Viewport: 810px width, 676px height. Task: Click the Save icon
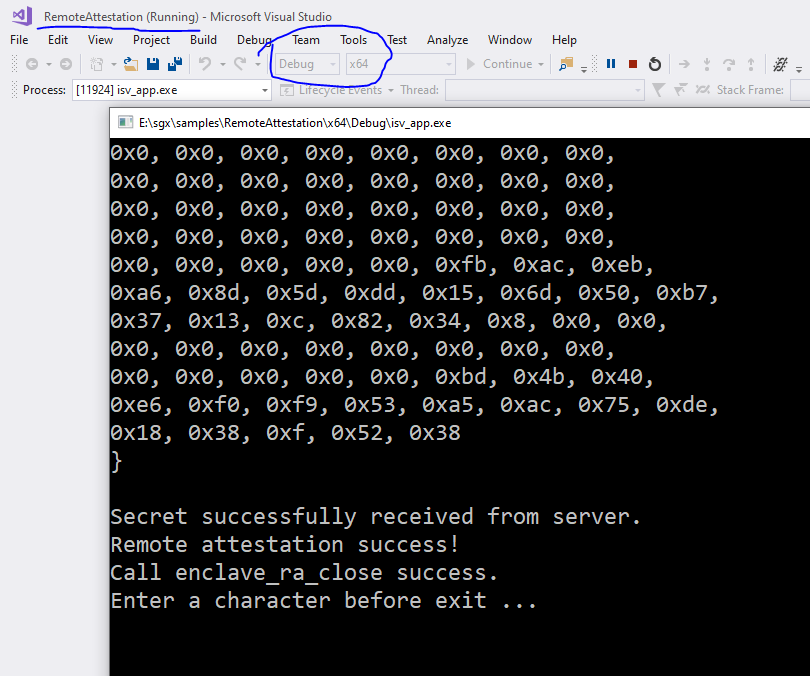tap(152, 63)
